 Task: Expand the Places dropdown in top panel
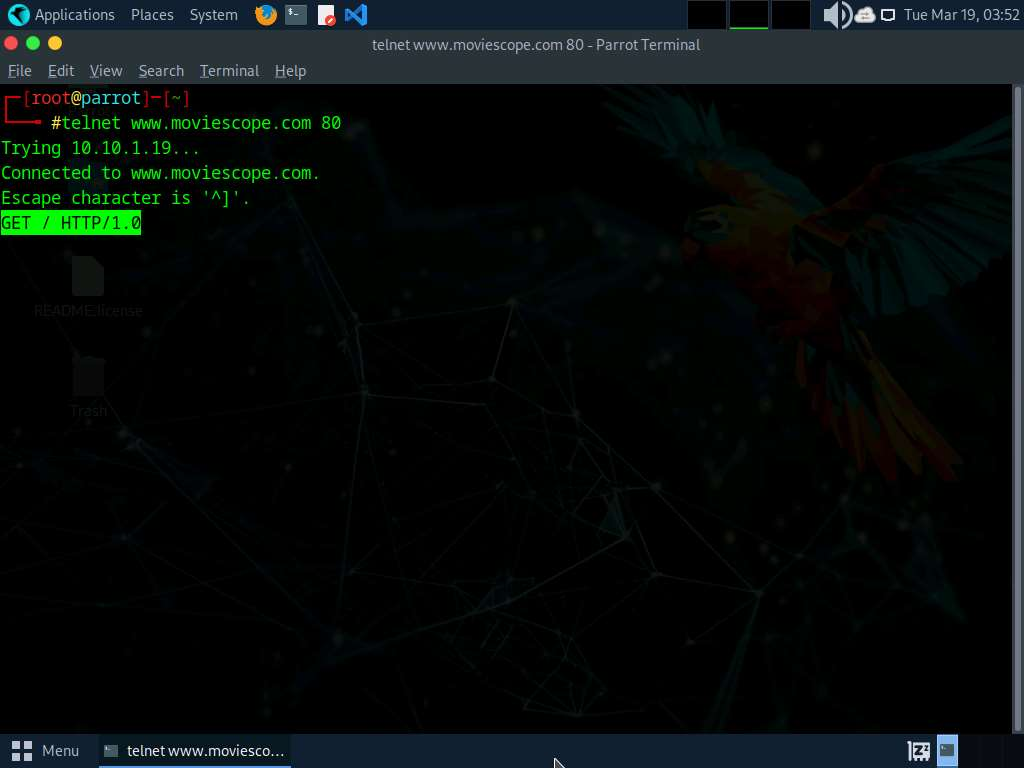coord(152,15)
